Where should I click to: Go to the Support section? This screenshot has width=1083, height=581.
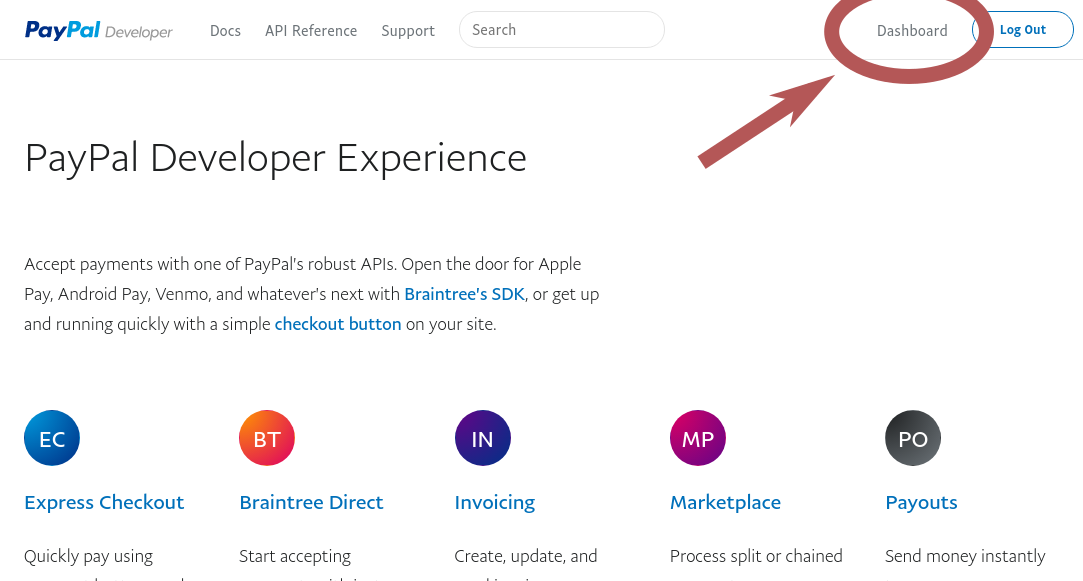(408, 31)
